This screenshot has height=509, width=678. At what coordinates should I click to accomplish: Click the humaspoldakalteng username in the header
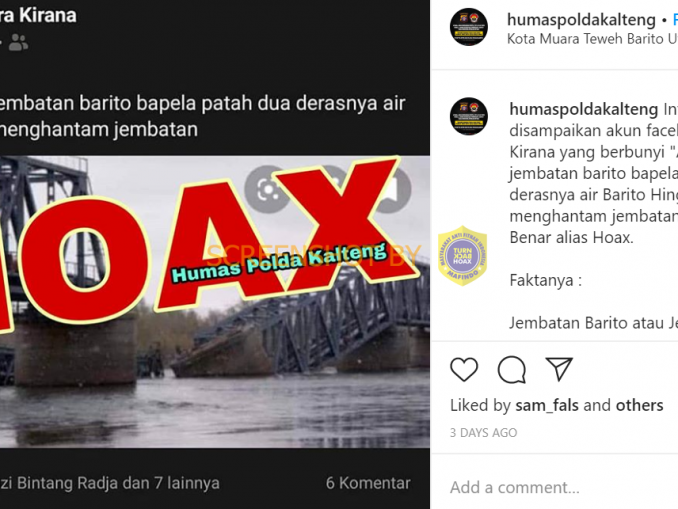[x=581, y=19]
